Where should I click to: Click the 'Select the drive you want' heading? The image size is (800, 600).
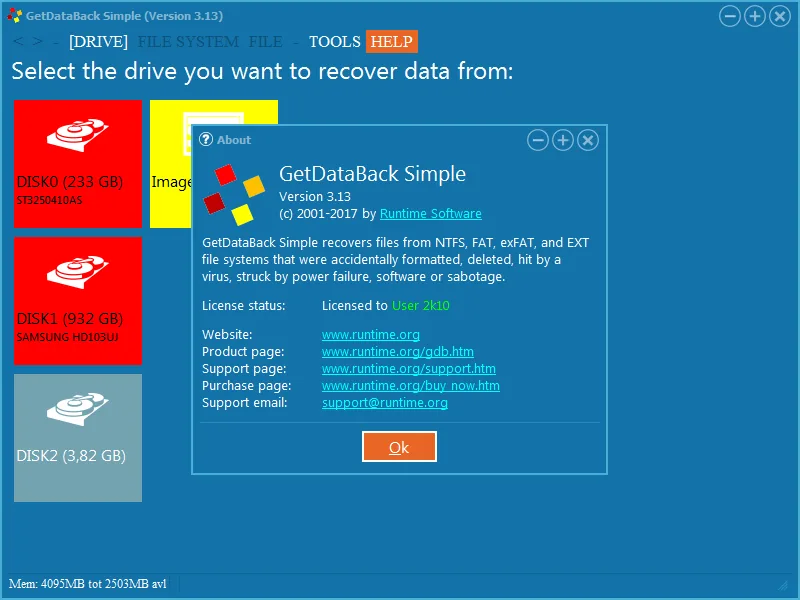(x=262, y=71)
